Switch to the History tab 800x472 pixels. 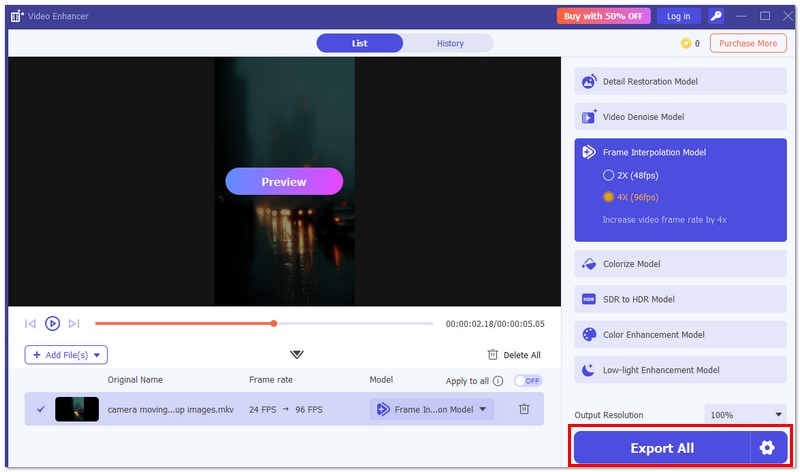tap(449, 43)
